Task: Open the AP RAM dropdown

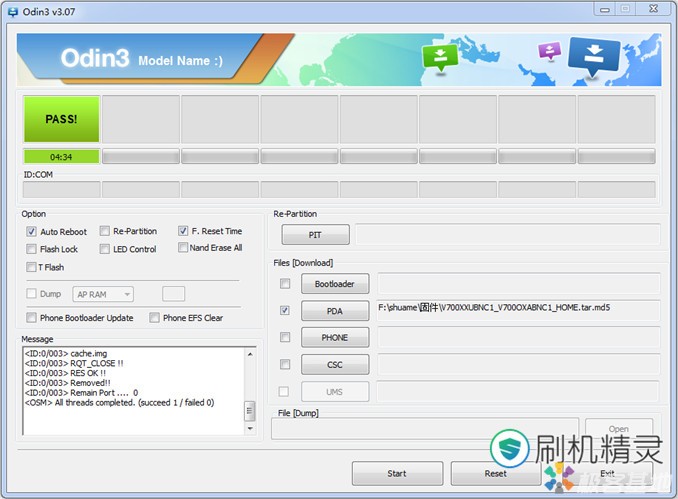Action: pyautogui.click(x=103, y=294)
